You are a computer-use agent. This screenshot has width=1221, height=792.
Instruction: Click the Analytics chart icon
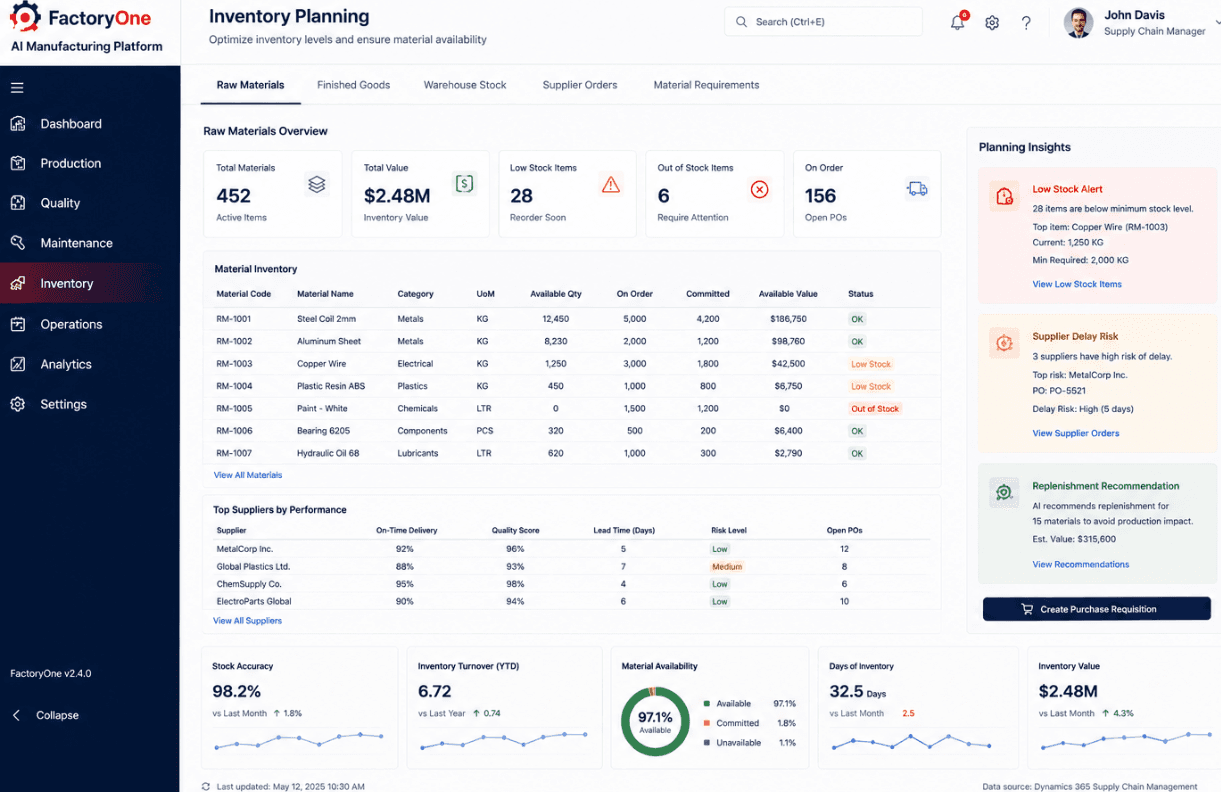tap(18, 364)
